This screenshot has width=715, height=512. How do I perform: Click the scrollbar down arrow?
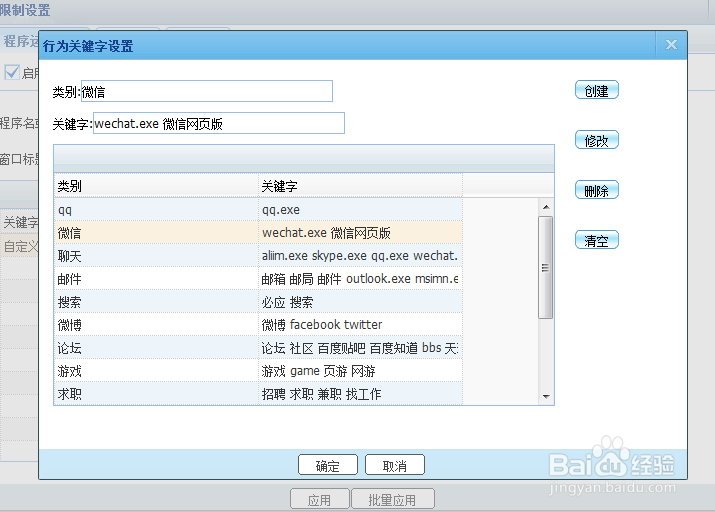click(546, 397)
